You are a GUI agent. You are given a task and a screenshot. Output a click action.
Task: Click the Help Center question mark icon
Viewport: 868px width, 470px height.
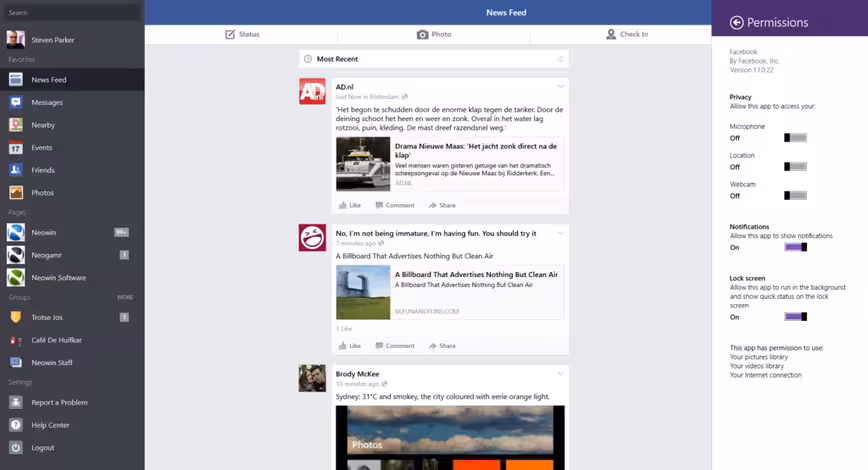pyautogui.click(x=16, y=425)
